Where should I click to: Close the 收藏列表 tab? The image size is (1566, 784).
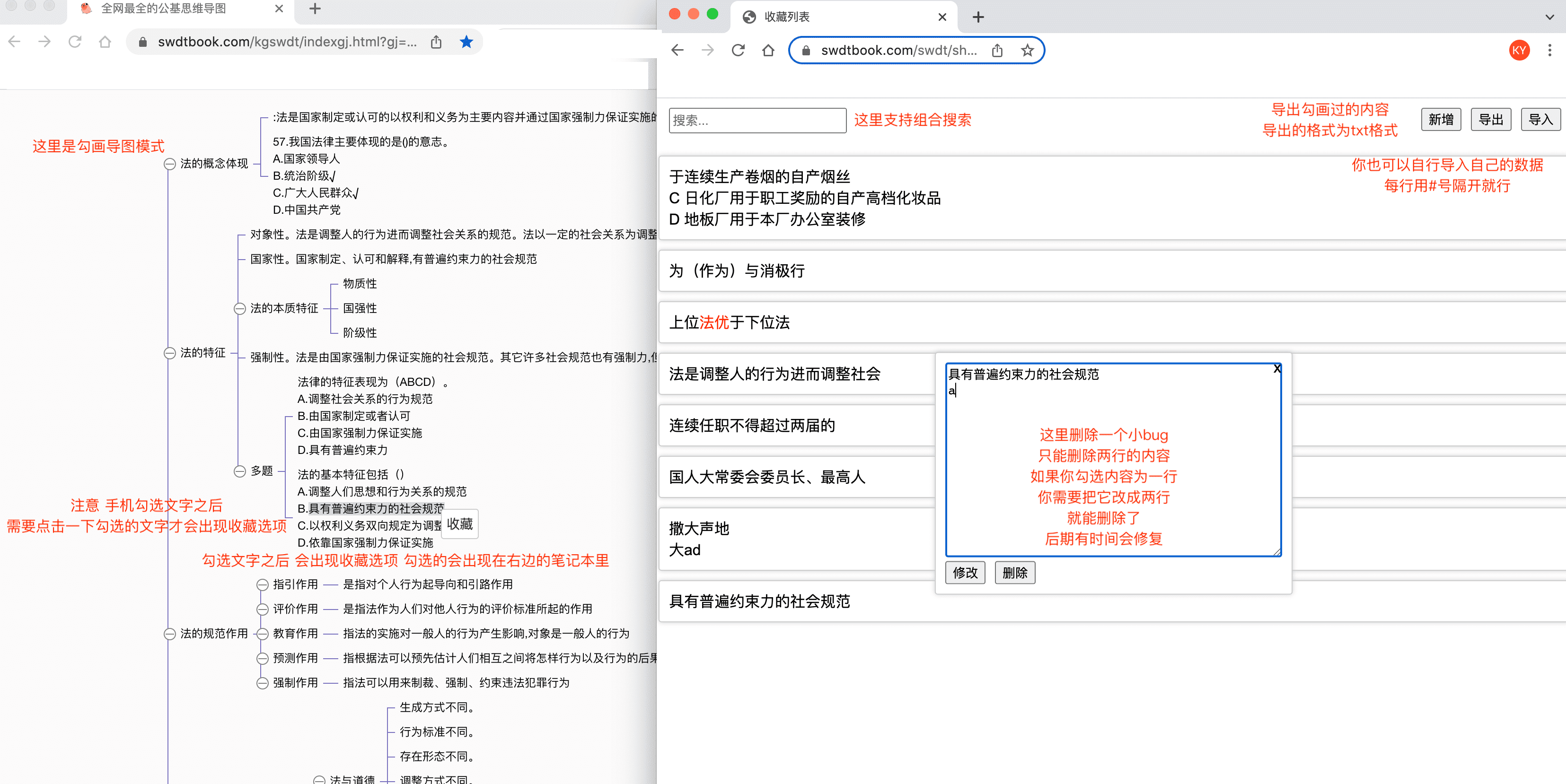(x=942, y=17)
